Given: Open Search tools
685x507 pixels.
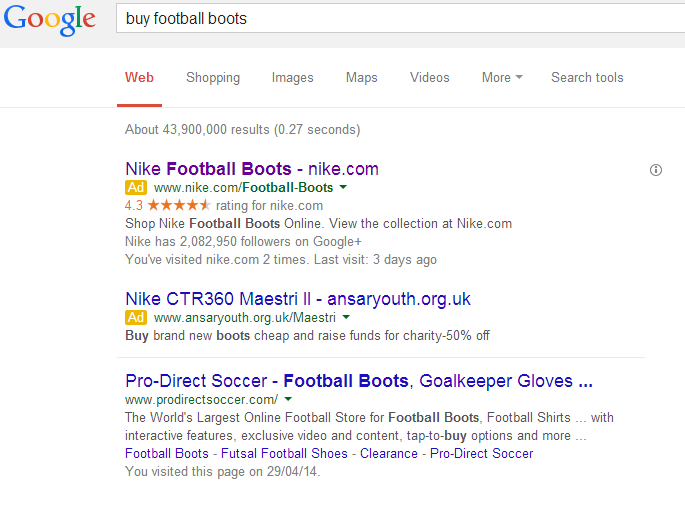Looking at the screenshot, I should (x=587, y=77).
